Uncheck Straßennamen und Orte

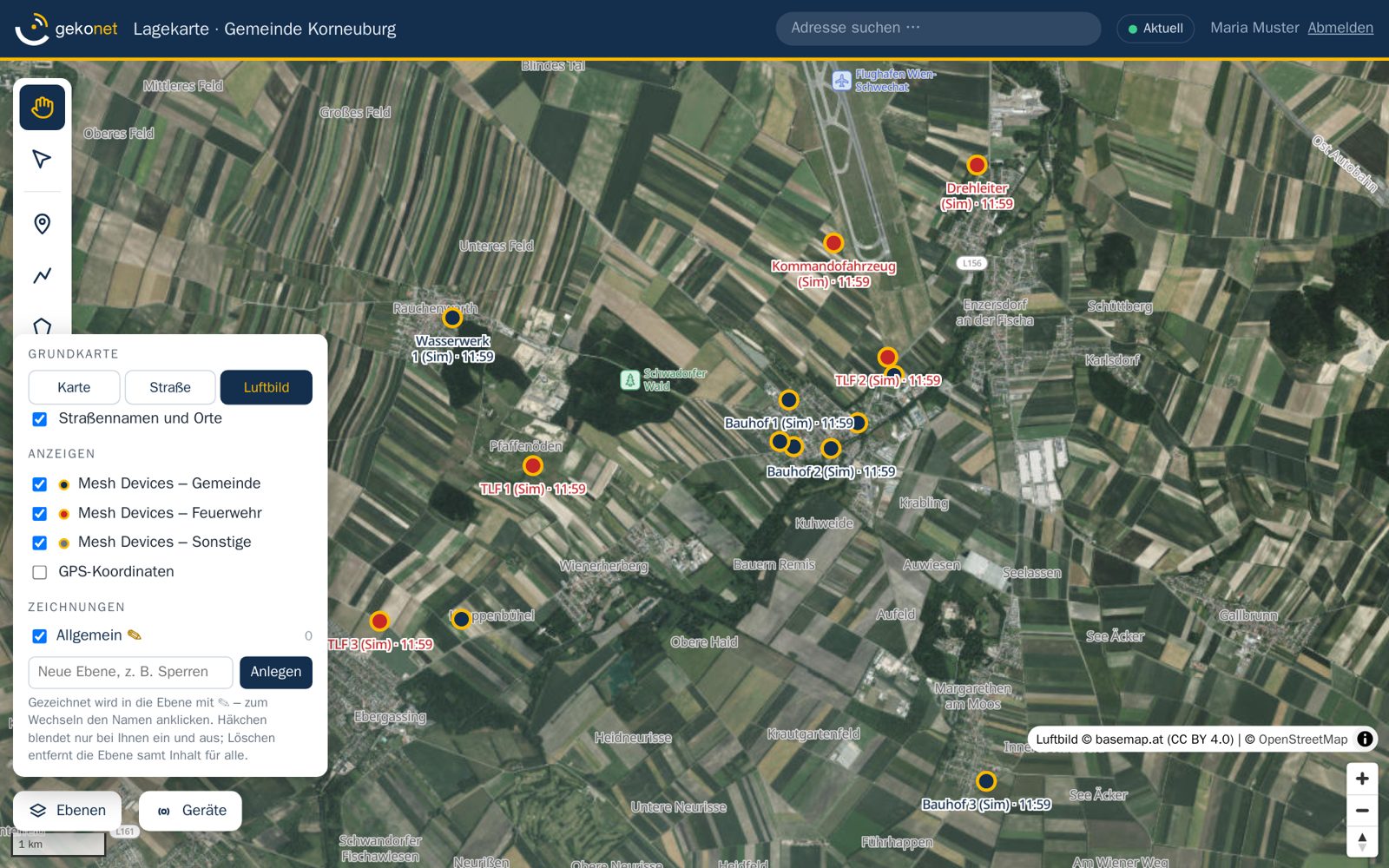[39, 419]
